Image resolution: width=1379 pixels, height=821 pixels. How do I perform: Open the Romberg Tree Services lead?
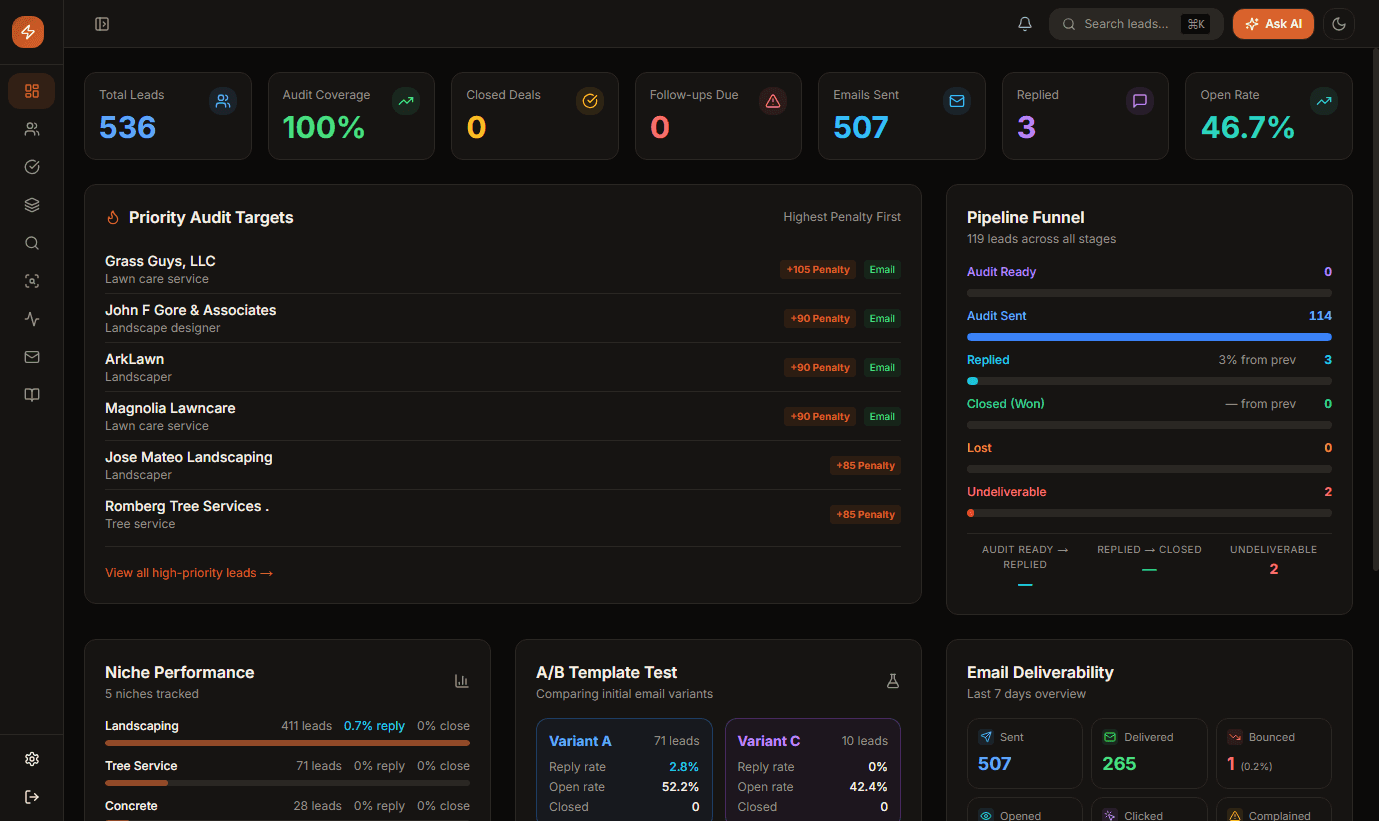(x=503, y=515)
